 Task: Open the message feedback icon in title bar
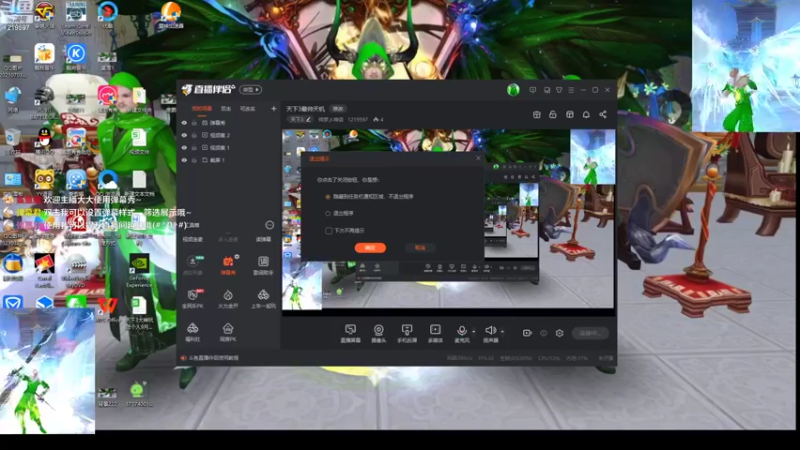click(533, 90)
